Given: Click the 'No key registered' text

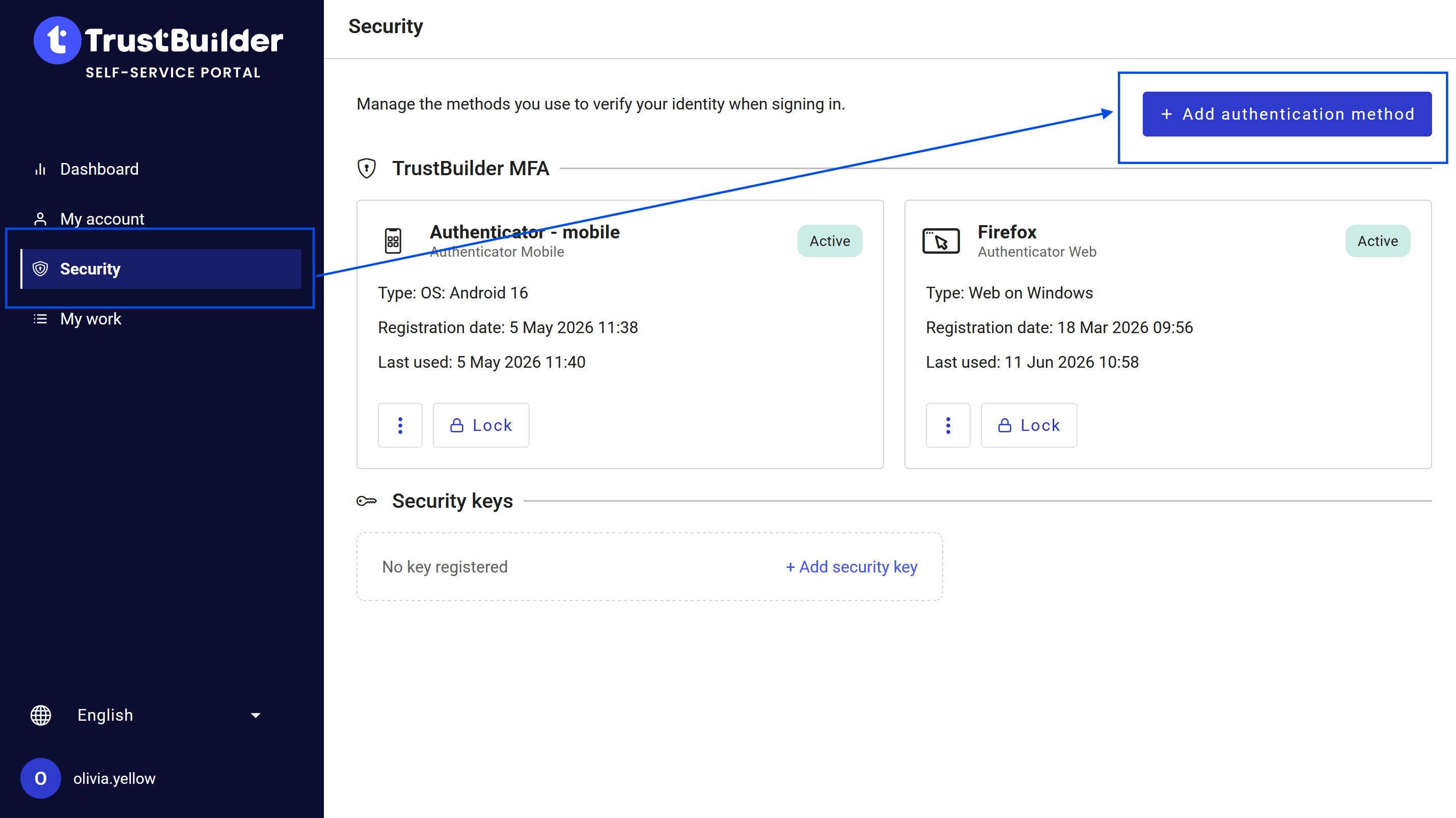Looking at the screenshot, I should pos(445,567).
